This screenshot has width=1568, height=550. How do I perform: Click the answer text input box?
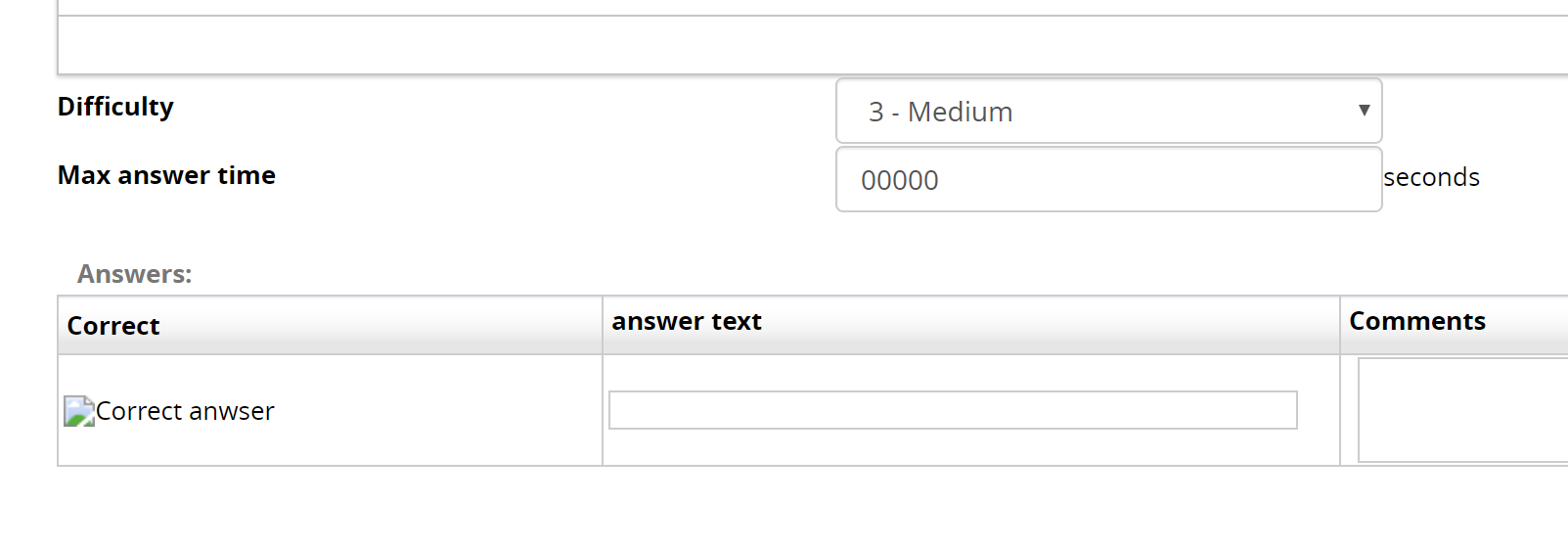[x=953, y=410]
